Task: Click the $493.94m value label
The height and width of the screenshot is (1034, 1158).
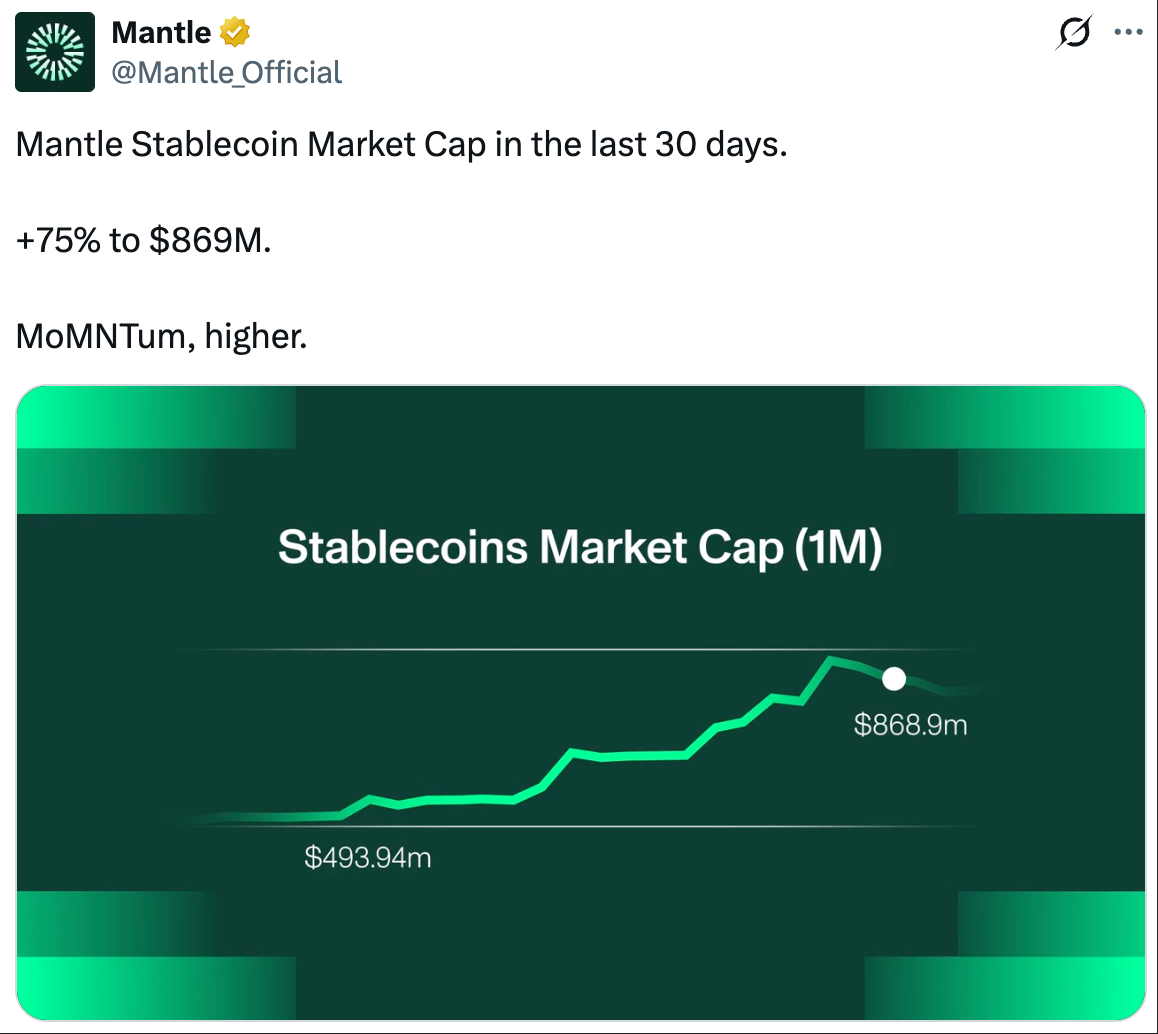Action: (368, 857)
